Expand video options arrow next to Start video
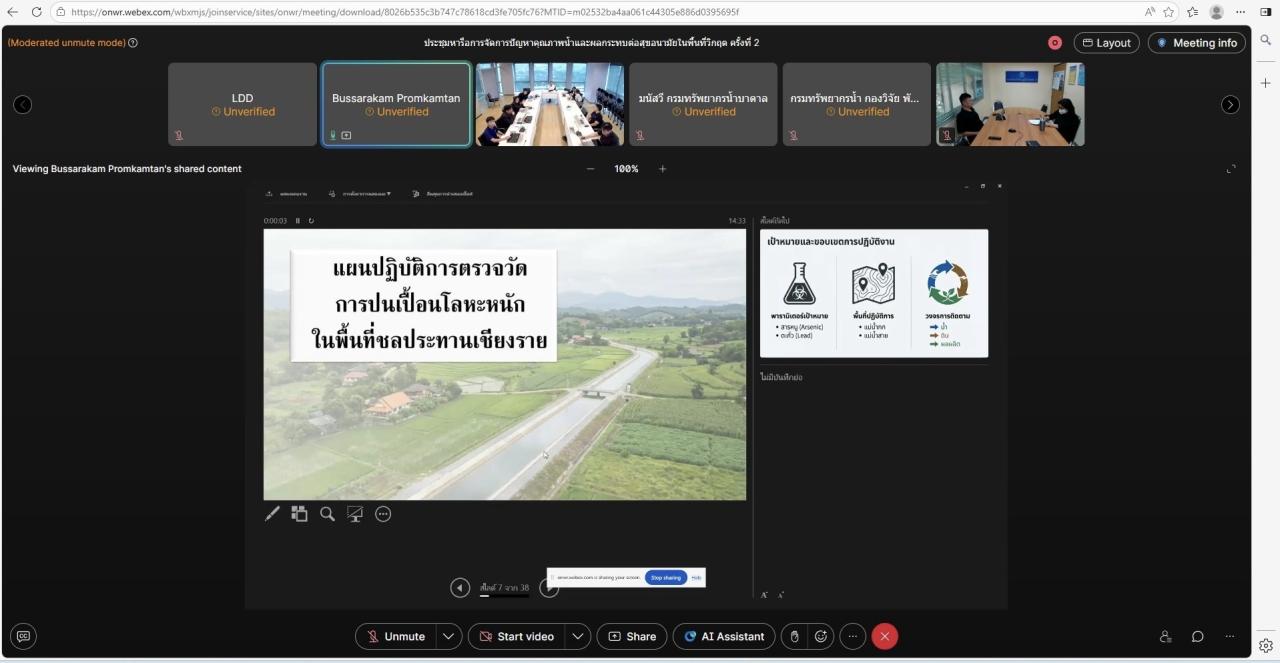 pos(577,636)
